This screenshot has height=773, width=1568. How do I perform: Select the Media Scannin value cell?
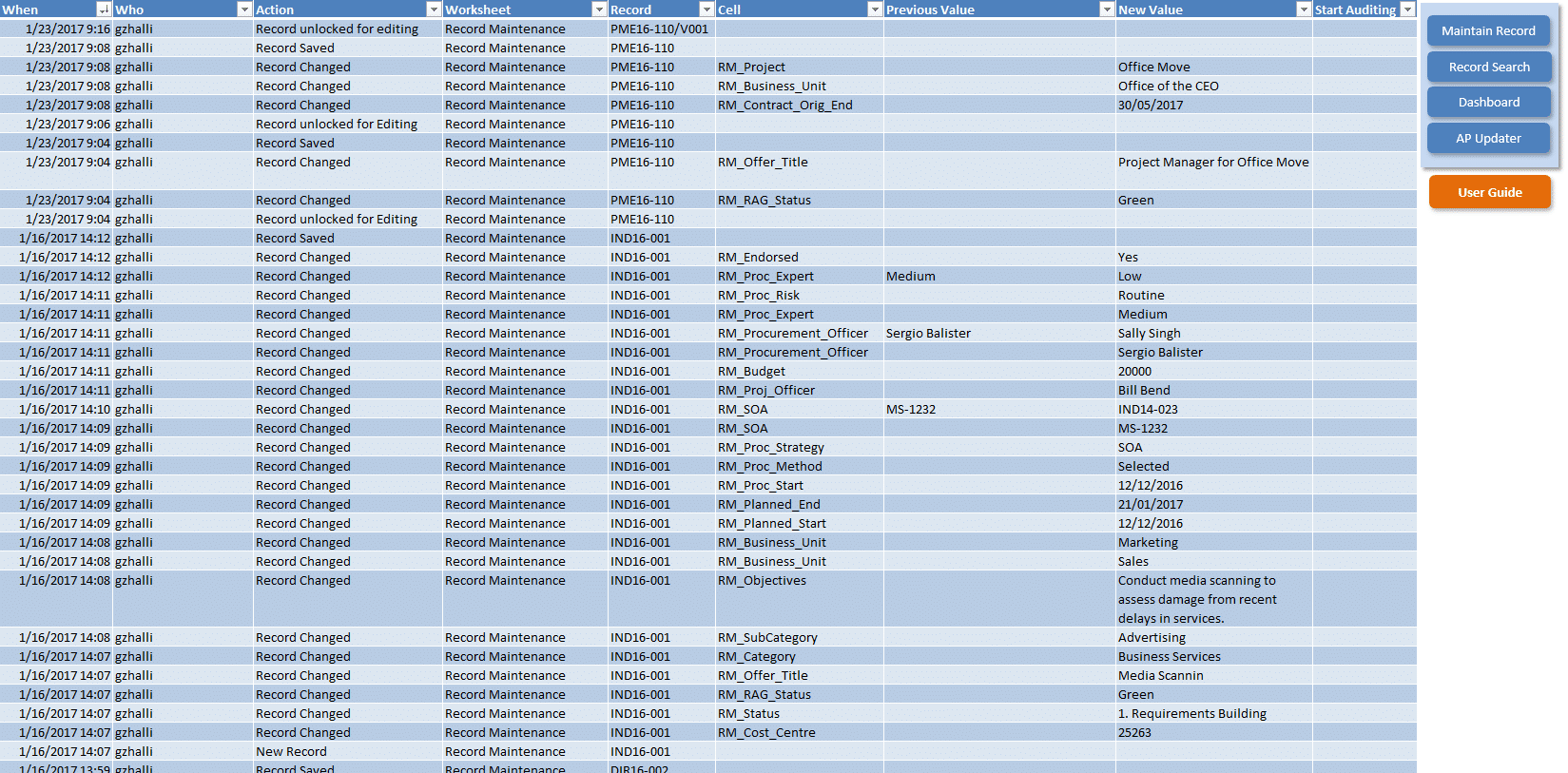1214,675
